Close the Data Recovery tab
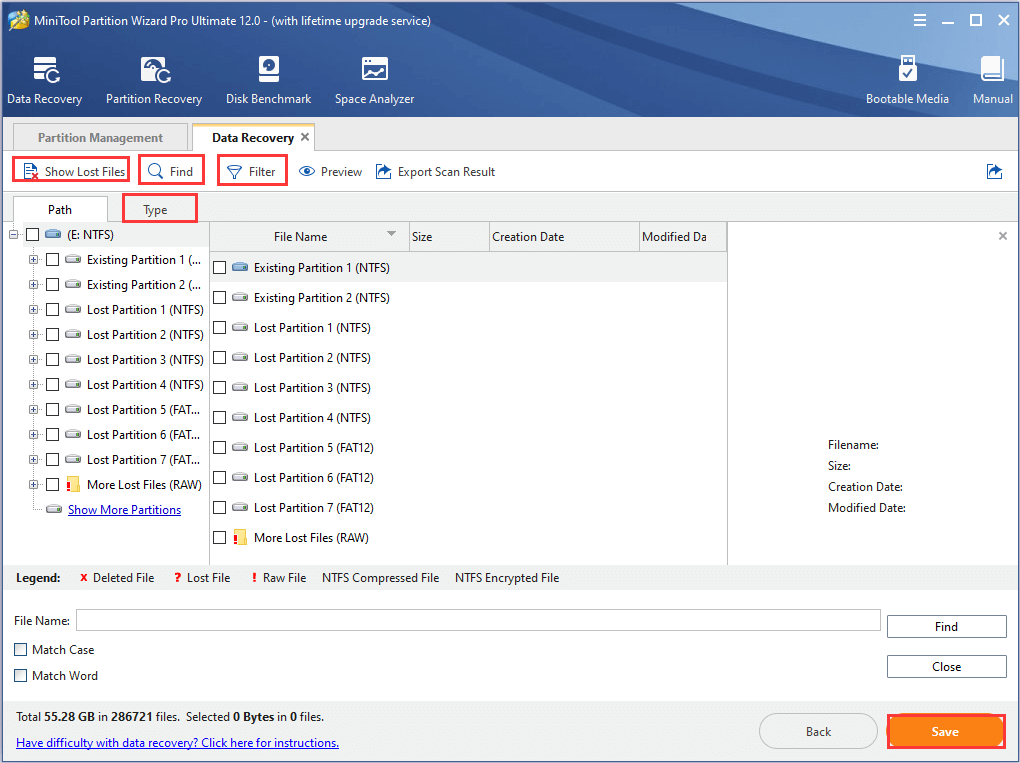1020x763 pixels. (x=304, y=137)
